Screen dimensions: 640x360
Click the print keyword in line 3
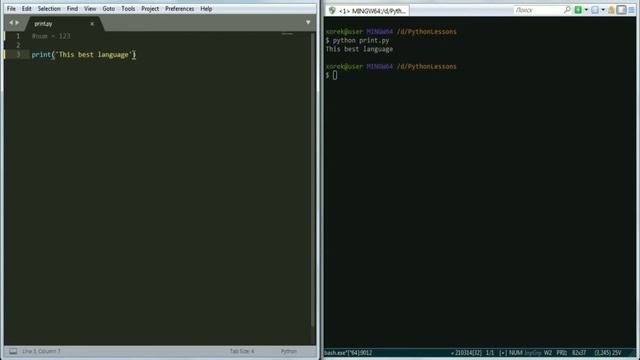(x=41, y=55)
